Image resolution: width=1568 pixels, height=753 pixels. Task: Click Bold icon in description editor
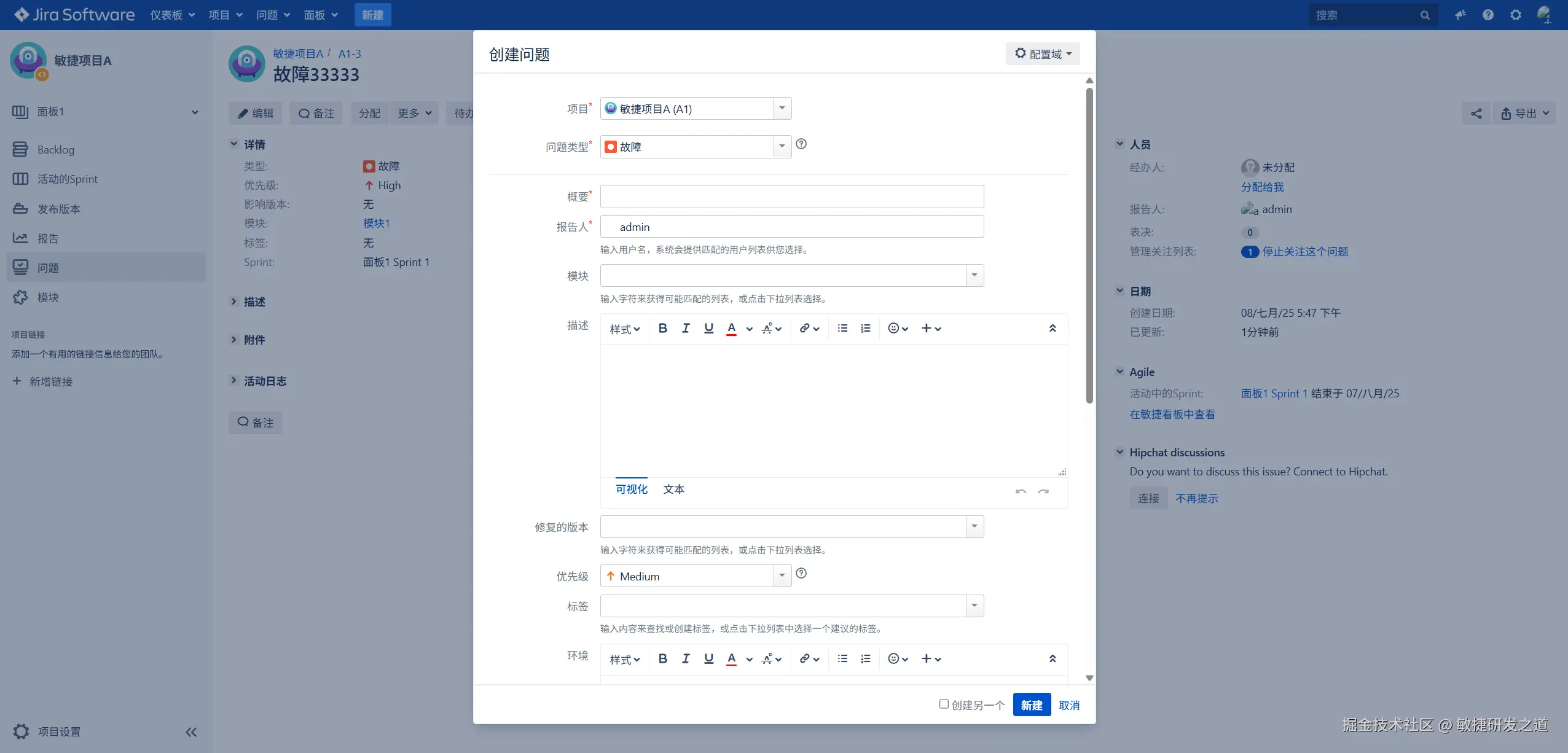coord(662,329)
